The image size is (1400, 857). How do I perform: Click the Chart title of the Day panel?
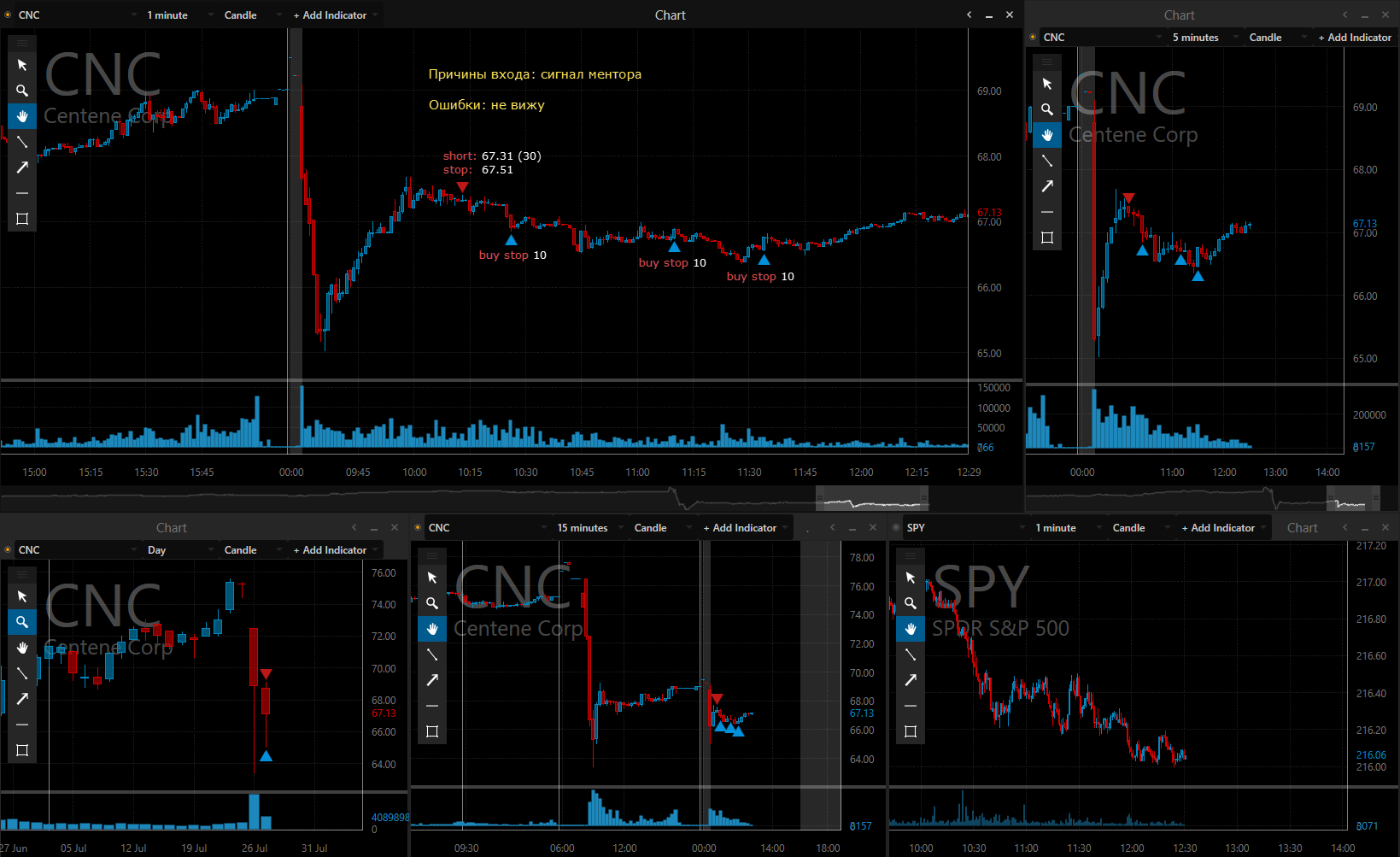pyautogui.click(x=171, y=528)
